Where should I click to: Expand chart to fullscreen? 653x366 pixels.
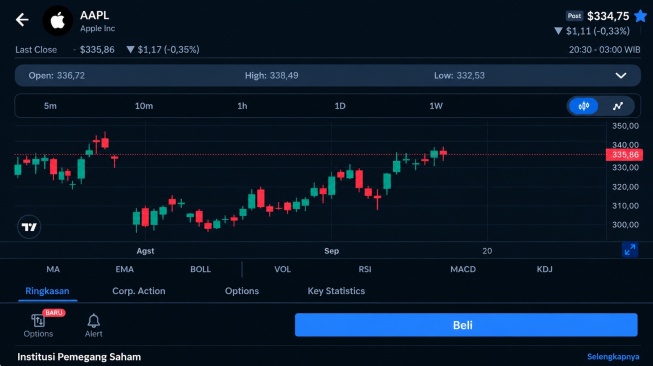pos(630,250)
